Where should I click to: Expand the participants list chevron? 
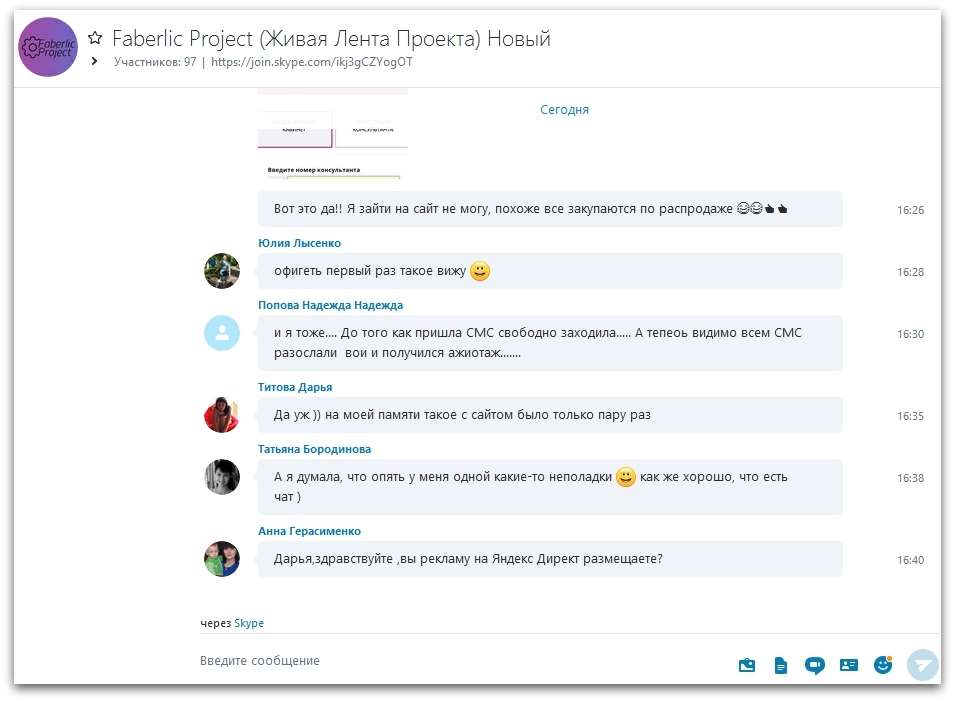pyautogui.click(x=94, y=61)
